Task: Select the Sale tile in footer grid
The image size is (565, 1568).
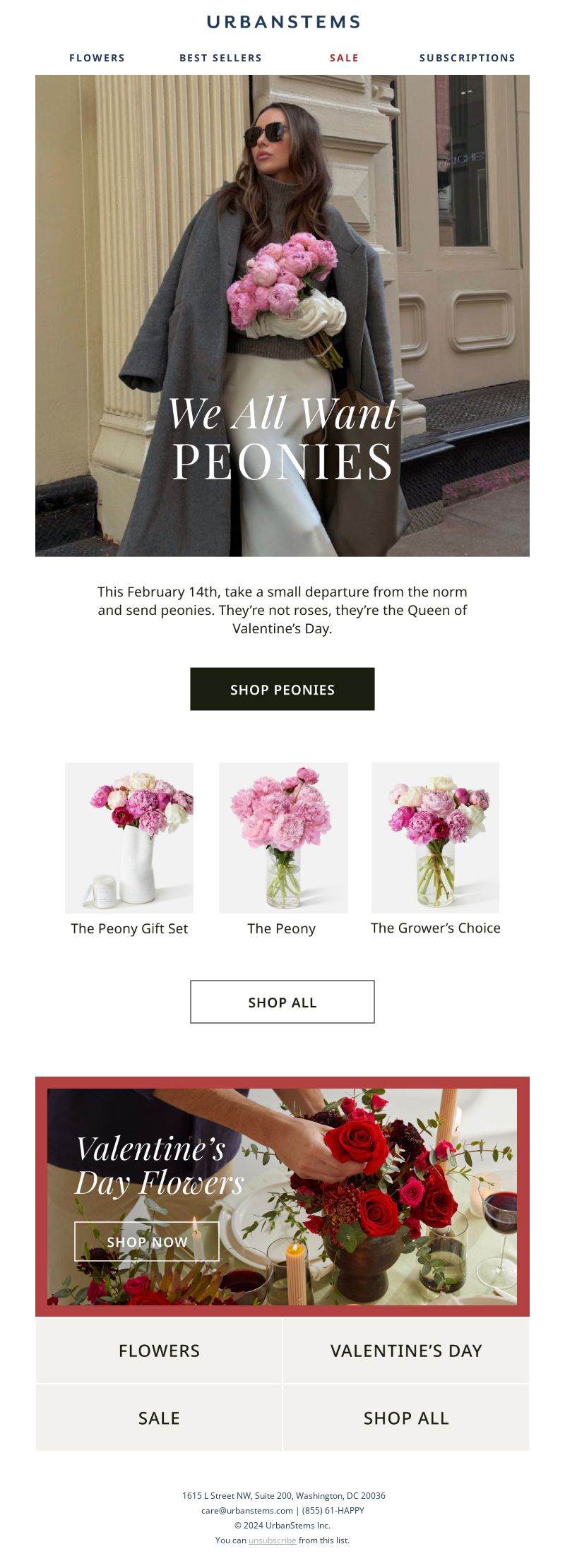Action: pyautogui.click(x=159, y=1418)
